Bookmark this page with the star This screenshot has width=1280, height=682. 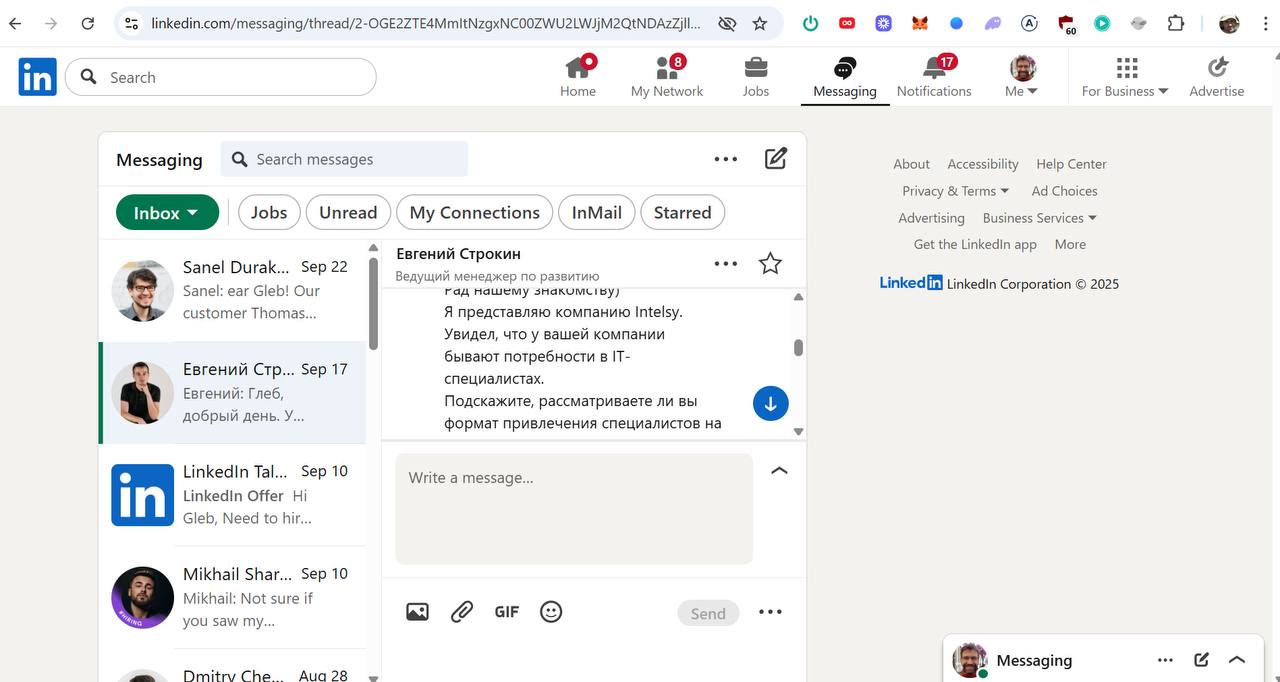760,23
